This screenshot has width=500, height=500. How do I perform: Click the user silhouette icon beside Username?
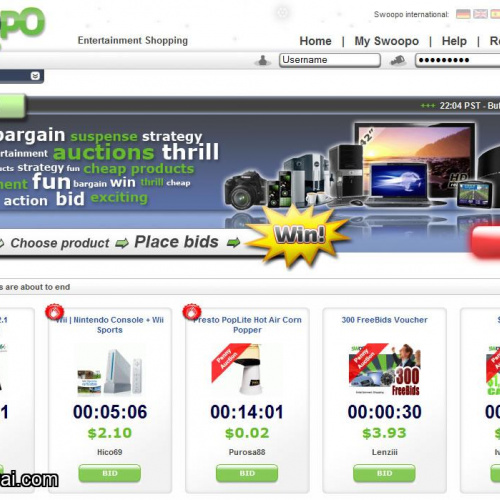(x=263, y=60)
